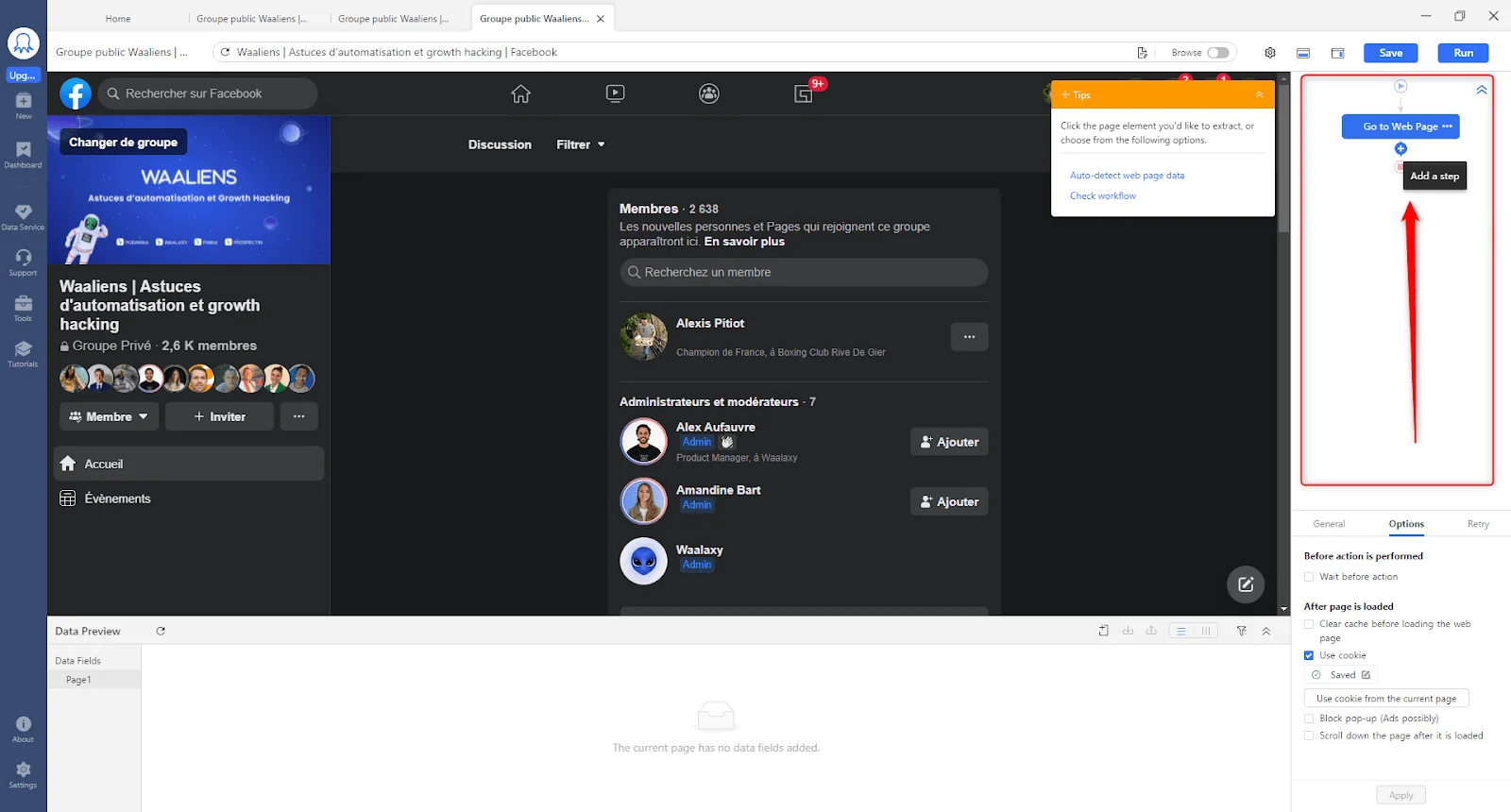
Task: Check Scroll down the page after it is loaded
Action: pyautogui.click(x=1309, y=736)
